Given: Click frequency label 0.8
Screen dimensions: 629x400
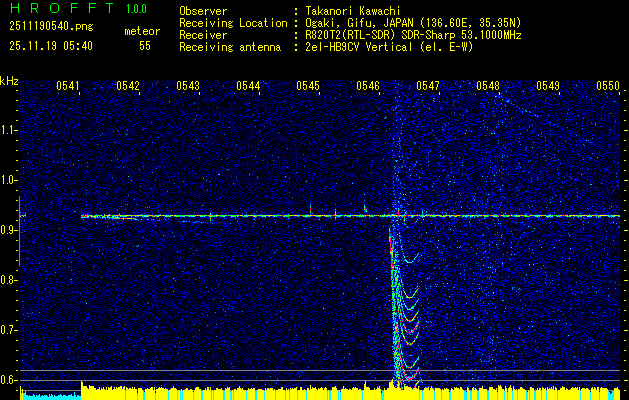Looking at the screenshot, I should pos(9,280).
